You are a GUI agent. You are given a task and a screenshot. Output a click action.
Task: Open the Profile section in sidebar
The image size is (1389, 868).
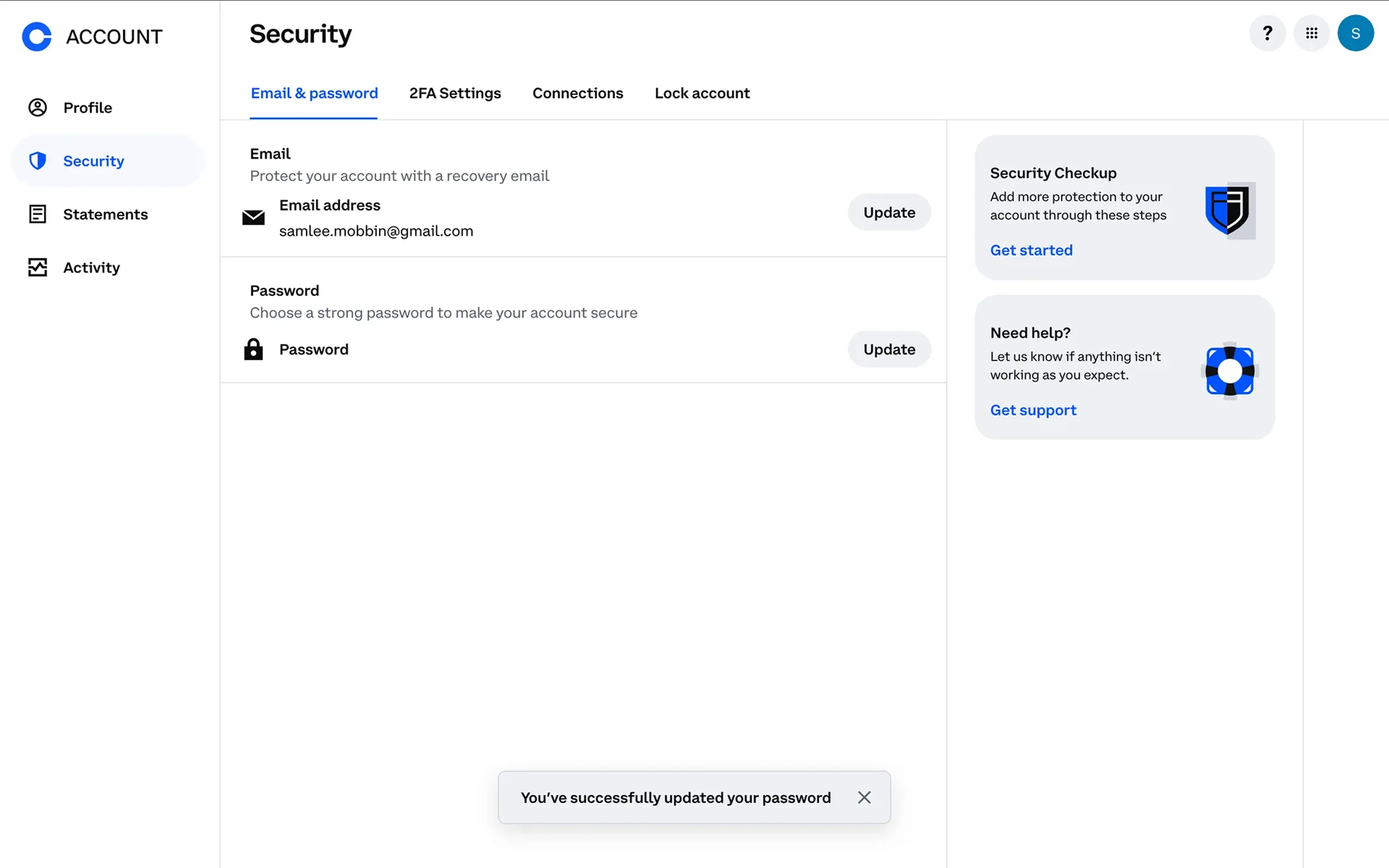coord(87,107)
